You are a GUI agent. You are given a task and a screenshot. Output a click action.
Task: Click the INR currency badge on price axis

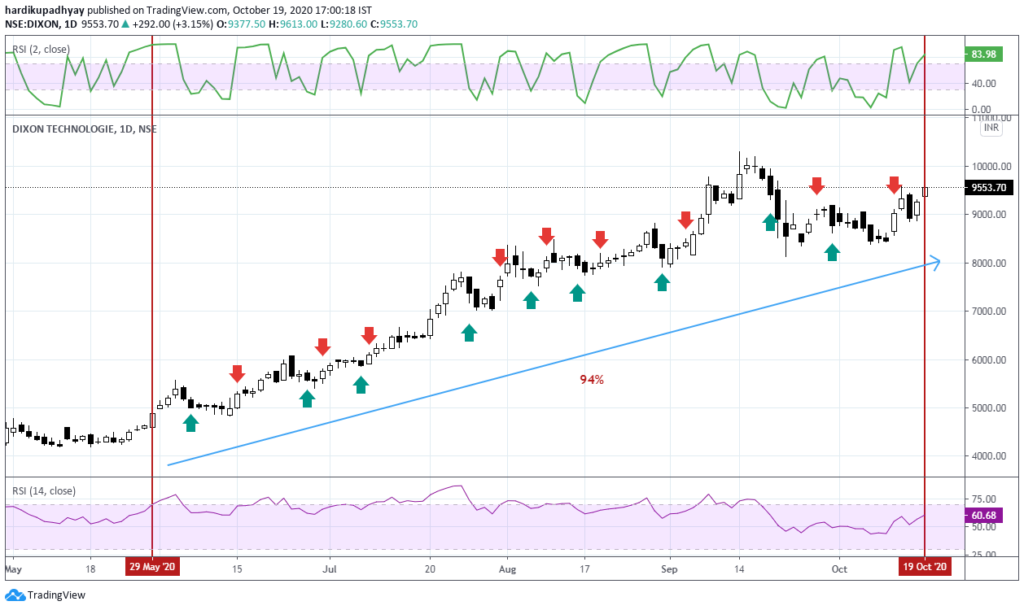point(991,127)
